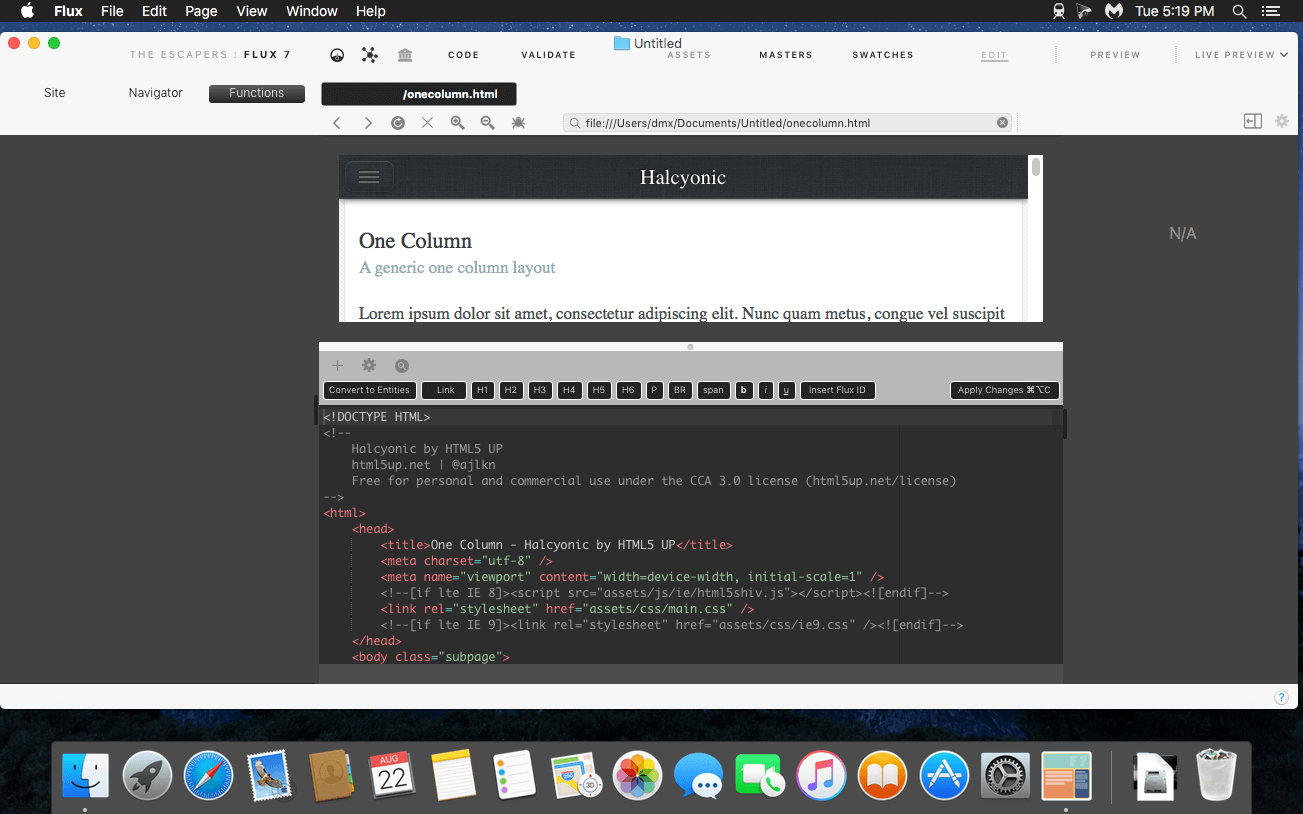Open Notes app in the Dock

coord(453,776)
